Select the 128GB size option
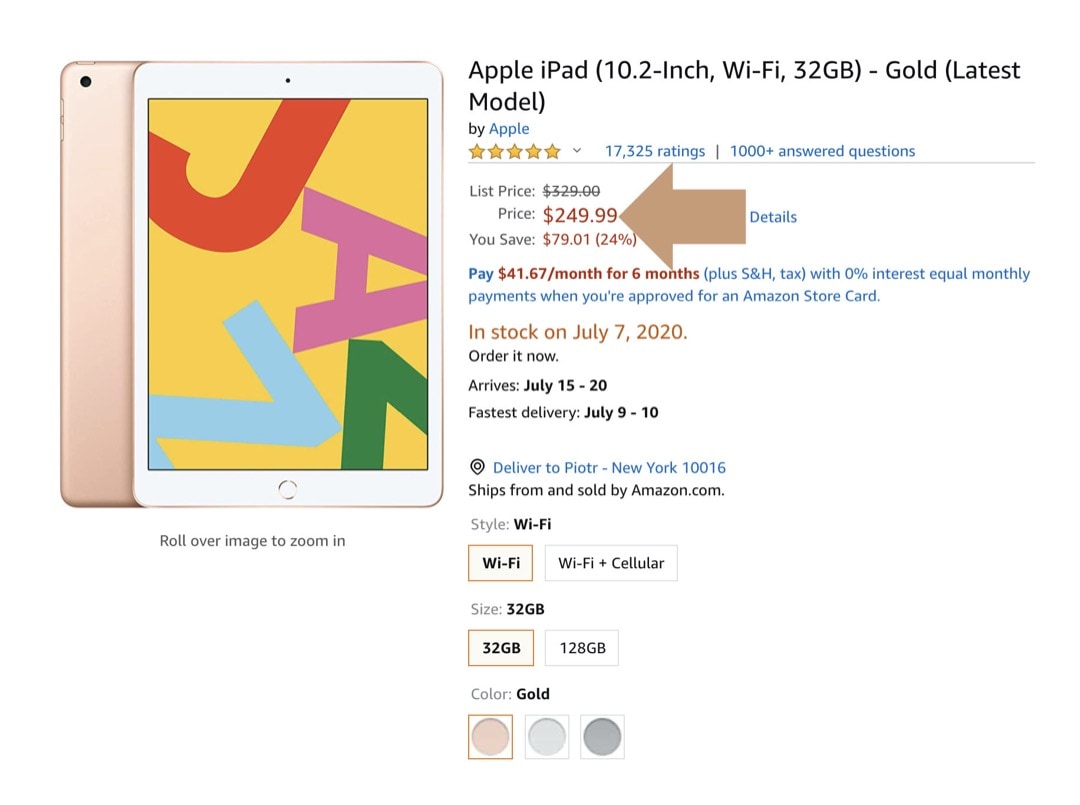Viewport: 1080px width, 805px height. coord(581,648)
